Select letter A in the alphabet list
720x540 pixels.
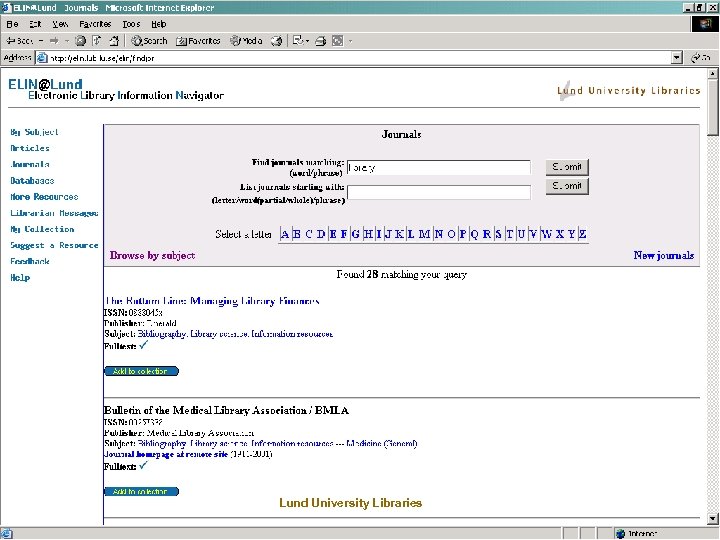(285, 234)
